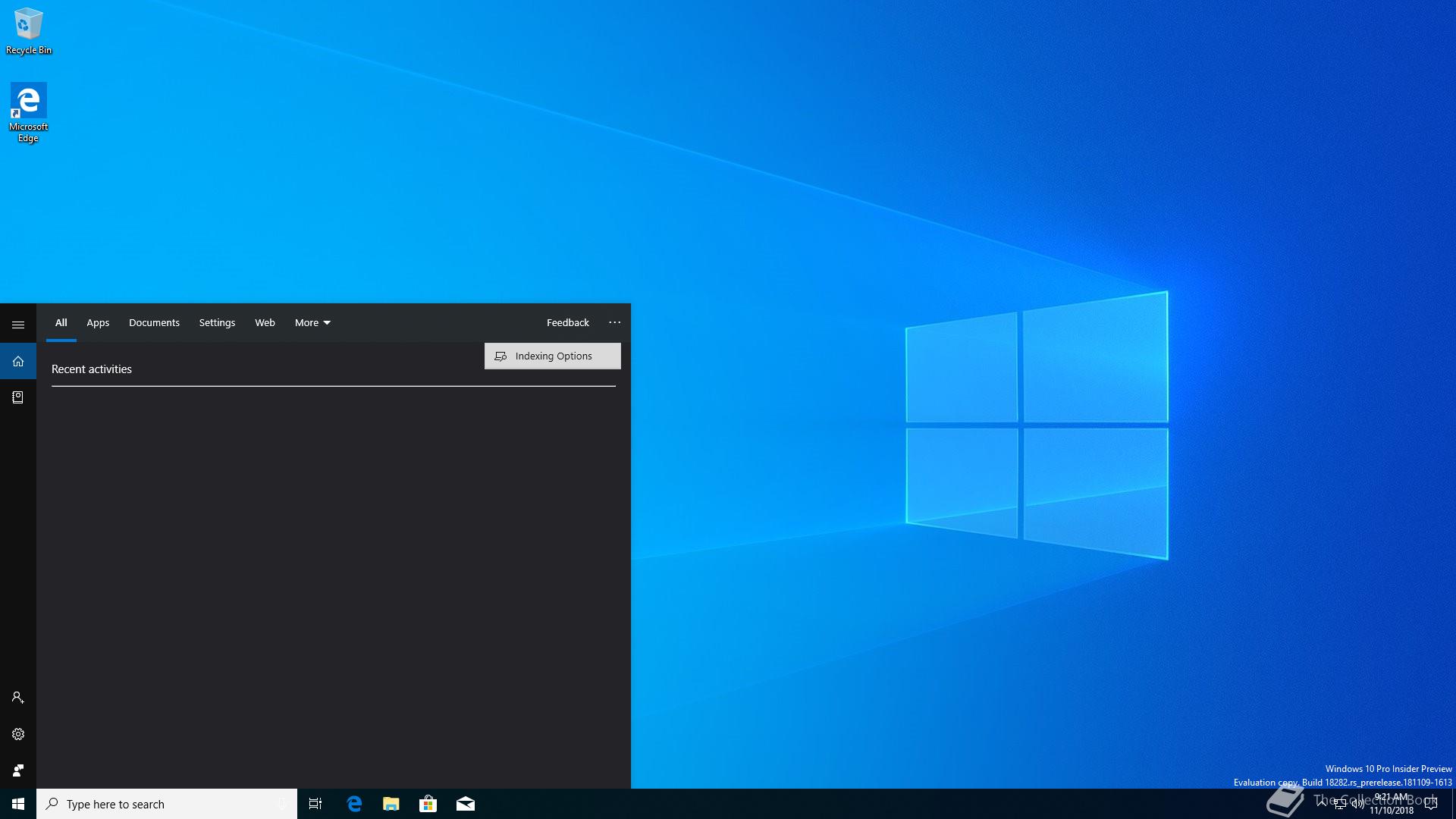Screen dimensions: 1456x819
Task: Launch File Explorer from the taskbar
Action: click(x=391, y=804)
